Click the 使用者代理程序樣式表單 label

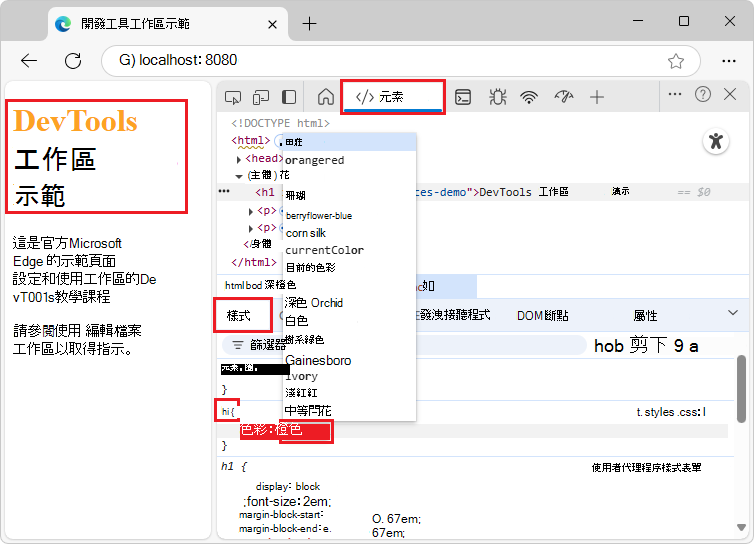pyautogui.click(x=646, y=468)
